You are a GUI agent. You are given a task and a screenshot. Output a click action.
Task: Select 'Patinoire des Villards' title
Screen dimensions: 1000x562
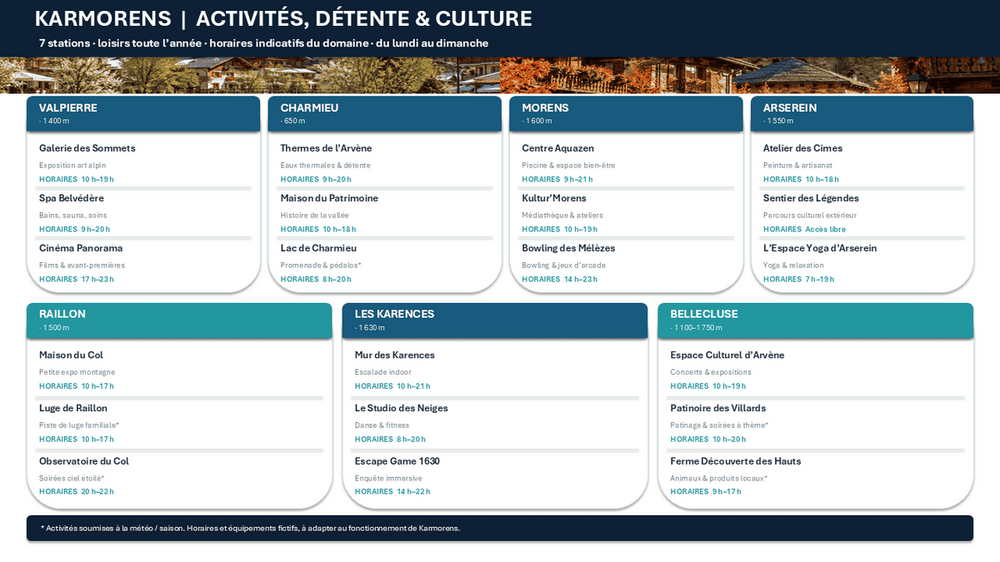click(718, 408)
